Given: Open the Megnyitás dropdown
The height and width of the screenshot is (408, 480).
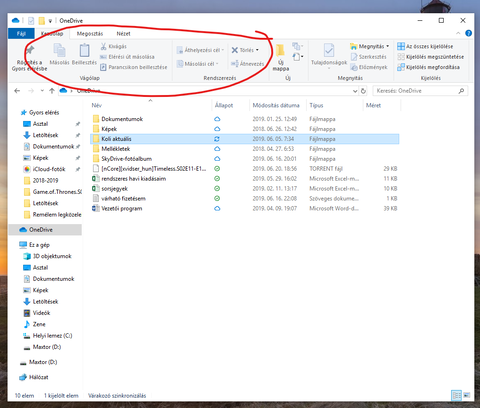Looking at the screenshot, I should coord(370,46).
